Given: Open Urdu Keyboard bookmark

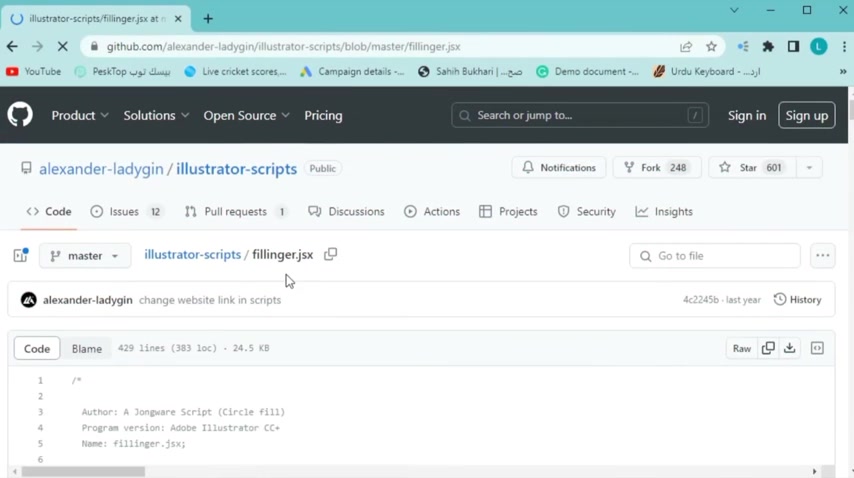Looking at the screenshot, I should pos(707,71).
